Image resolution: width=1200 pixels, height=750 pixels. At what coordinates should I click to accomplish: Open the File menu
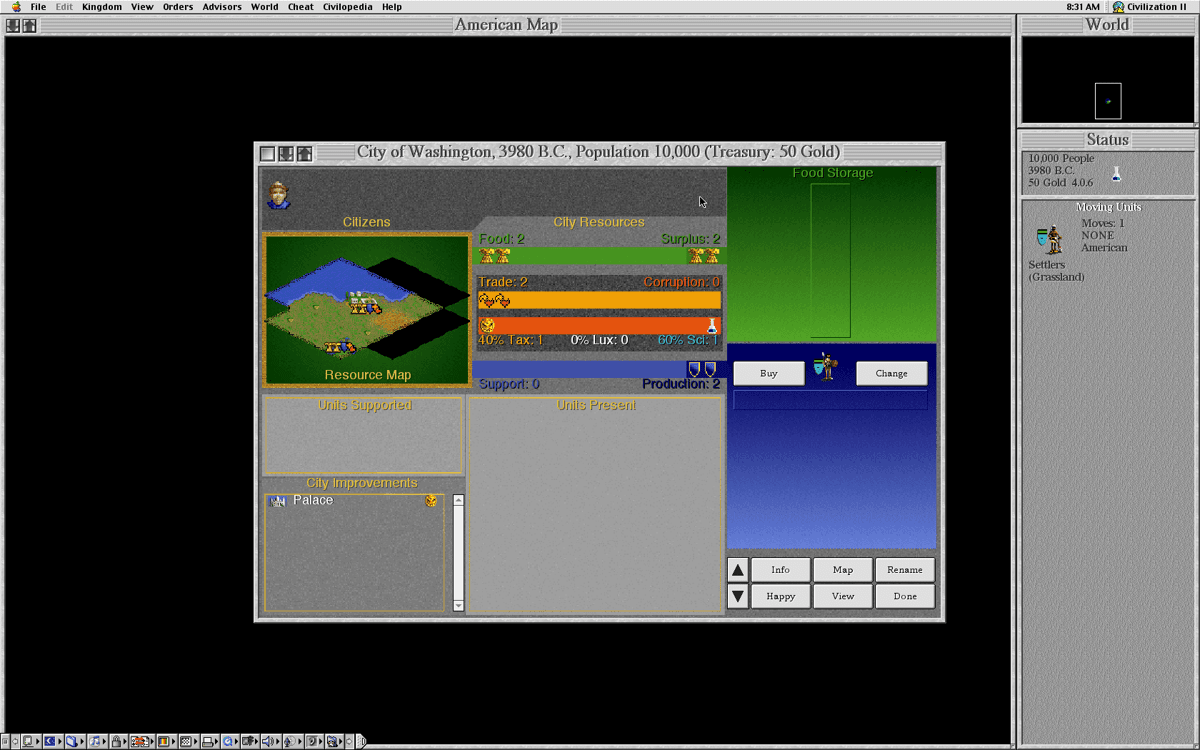pos(38,7)
